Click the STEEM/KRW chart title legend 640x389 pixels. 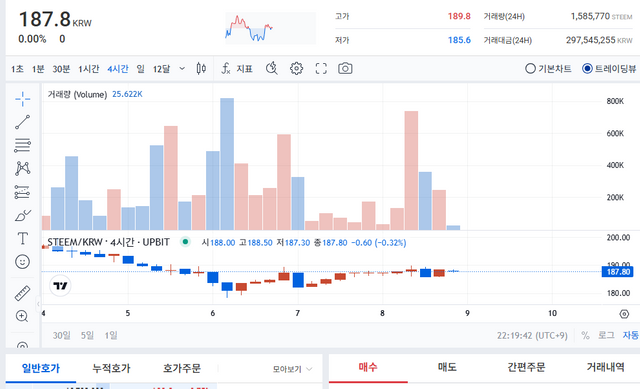[108, 242]
